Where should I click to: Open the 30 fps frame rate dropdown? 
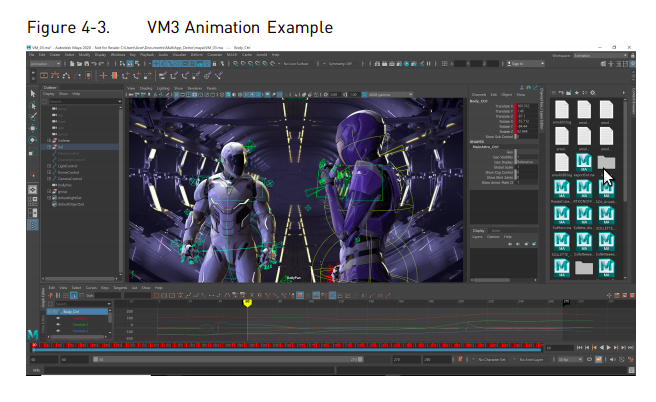pos(570,359)
